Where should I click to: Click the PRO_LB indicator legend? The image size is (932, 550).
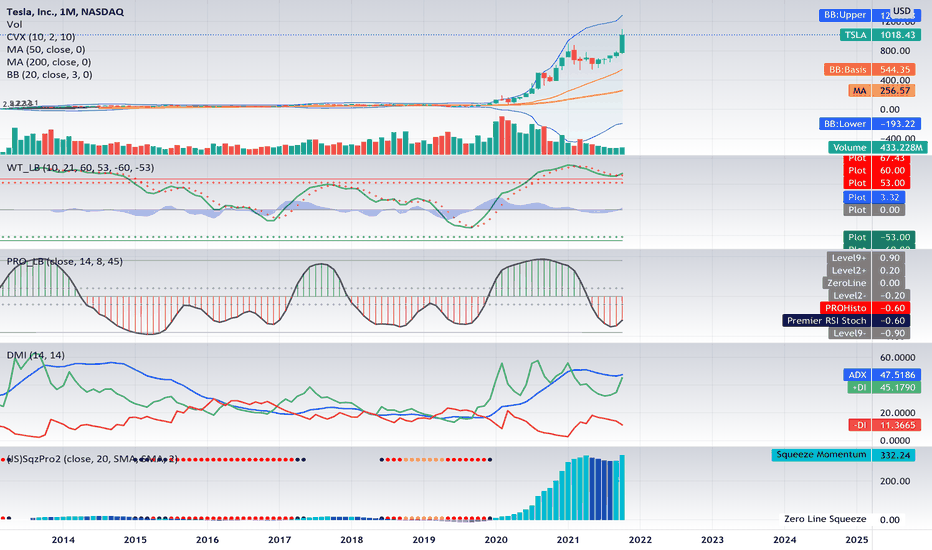click(x=64, y=261)
